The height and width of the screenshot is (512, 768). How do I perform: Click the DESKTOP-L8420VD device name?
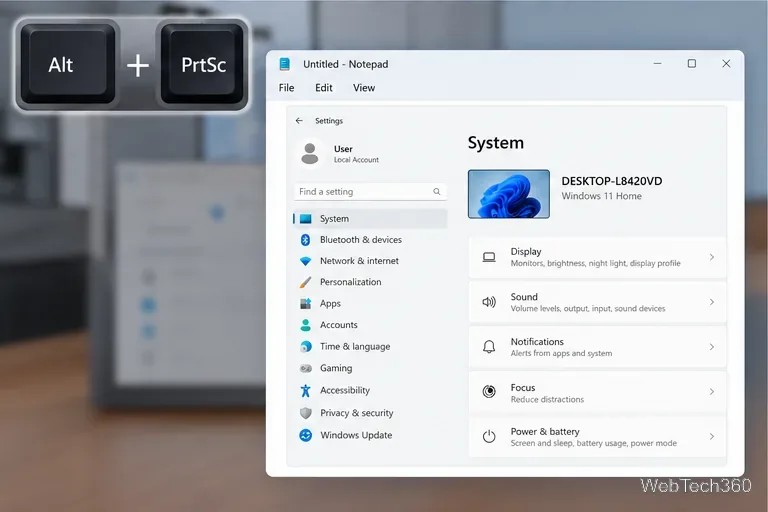612,181
